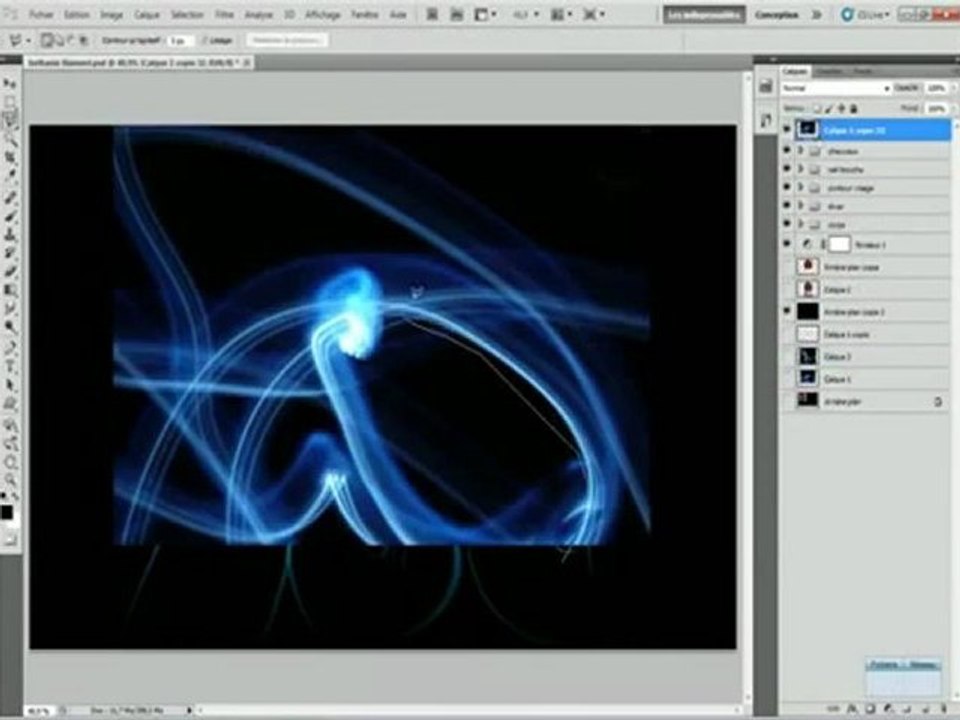Show more workspaces with double-chevron
Image resolution: width=960 pixels, height=720 pixels.
(816, 14)
